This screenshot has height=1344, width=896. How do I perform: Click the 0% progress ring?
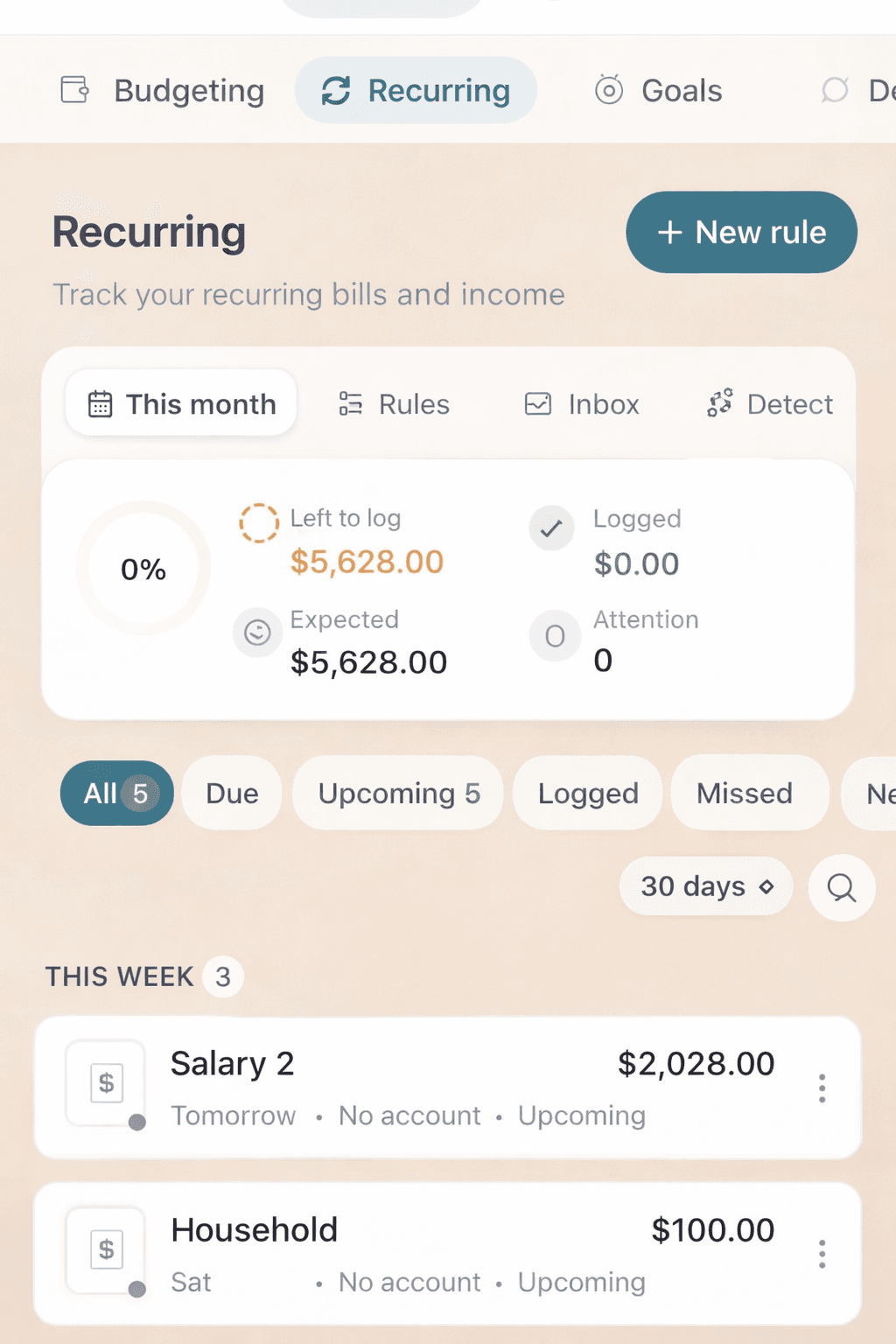[142, 568]
